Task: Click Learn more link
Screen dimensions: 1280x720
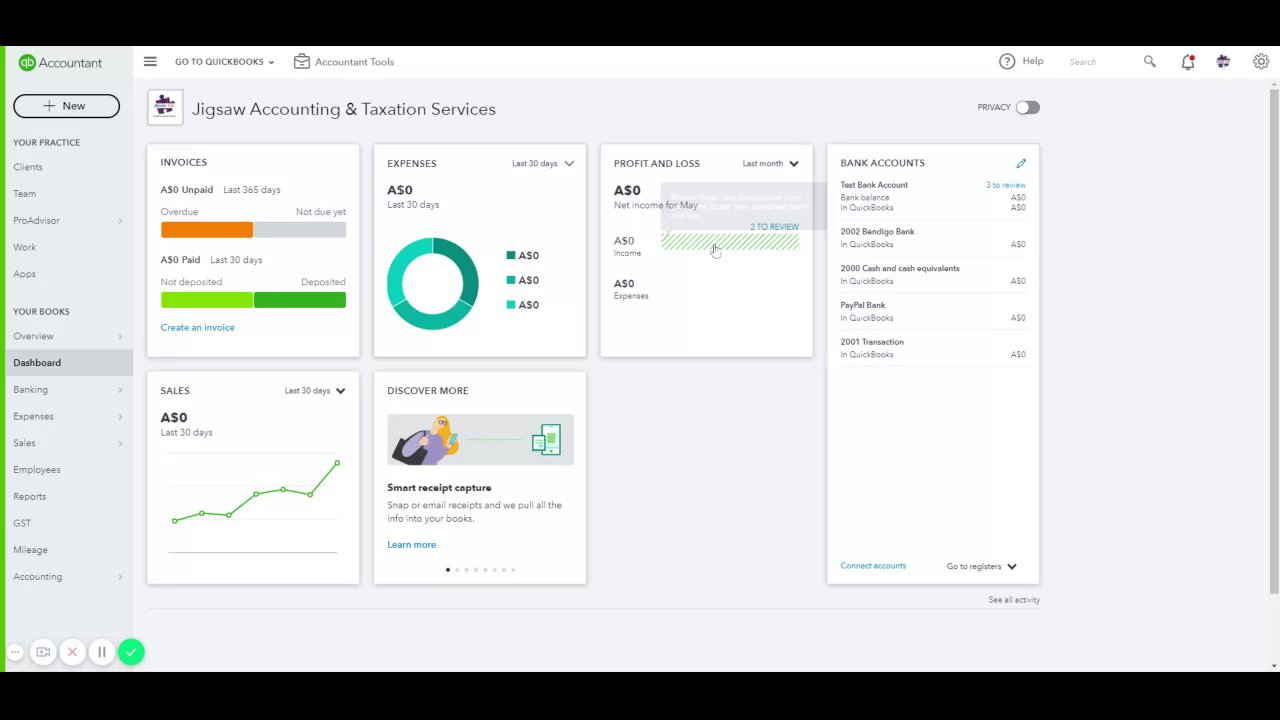Action: pyautogui.click(x=411, y=545)
